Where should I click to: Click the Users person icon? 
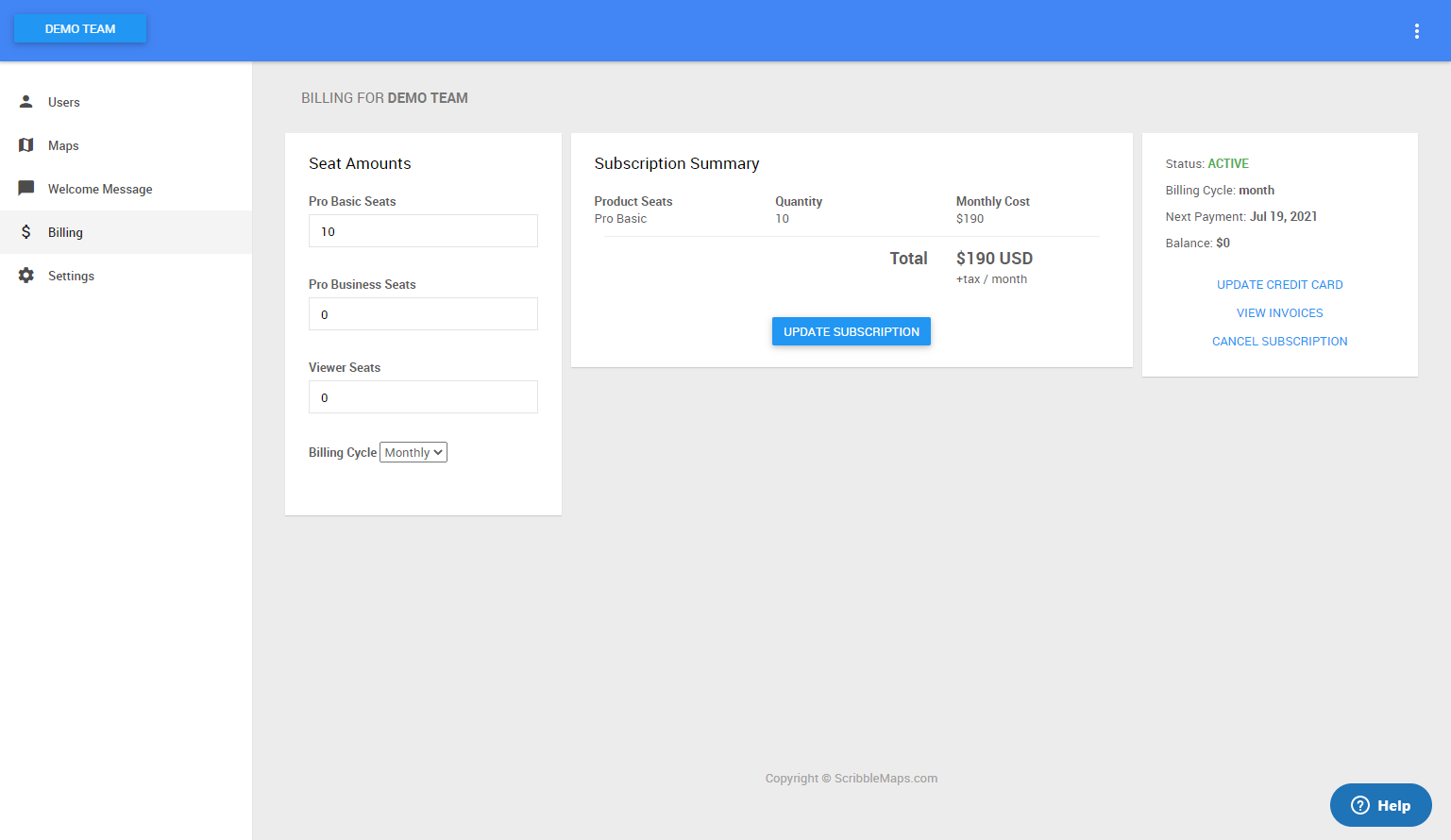tap(26, 102)
